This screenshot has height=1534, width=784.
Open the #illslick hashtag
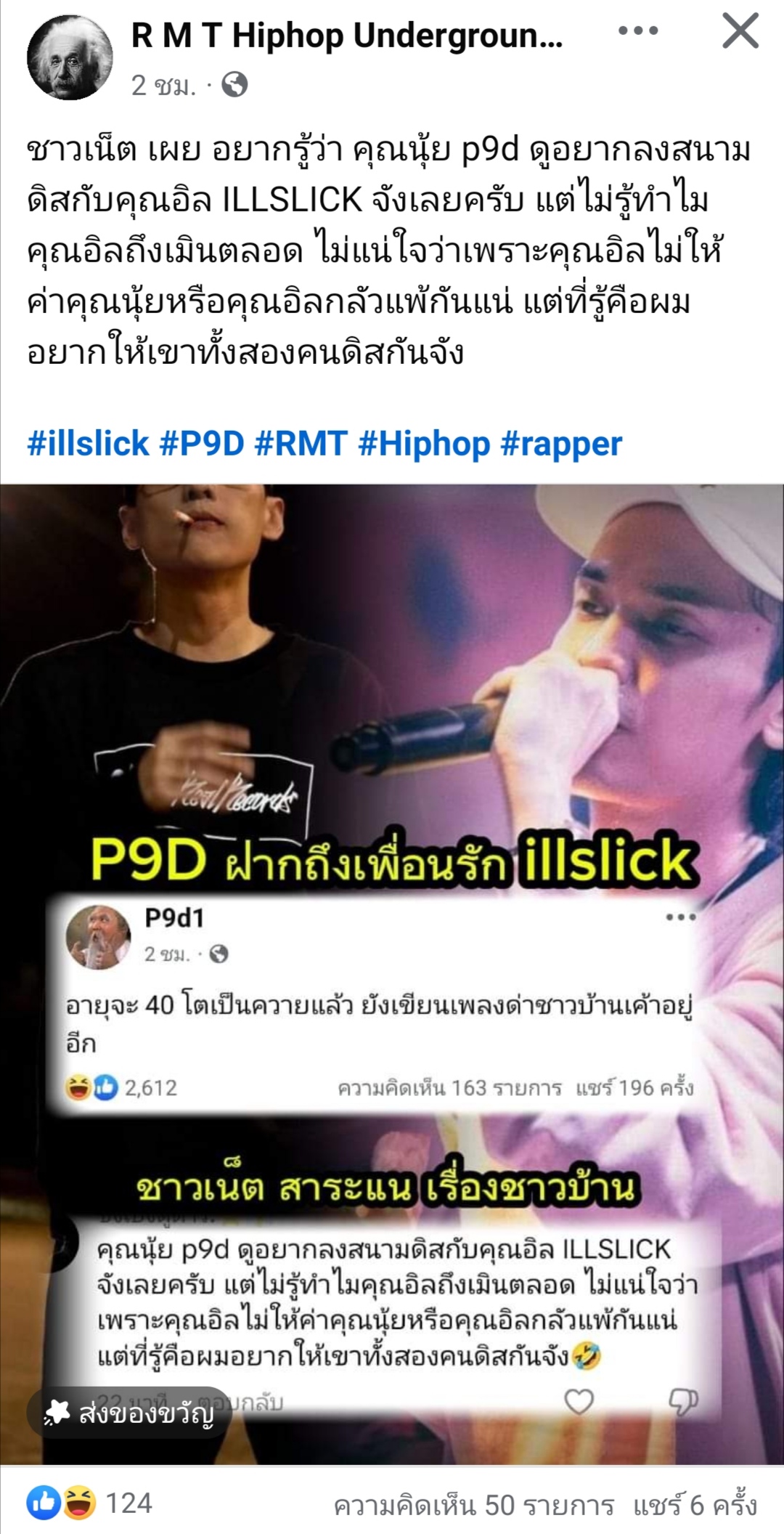point(88,444)
